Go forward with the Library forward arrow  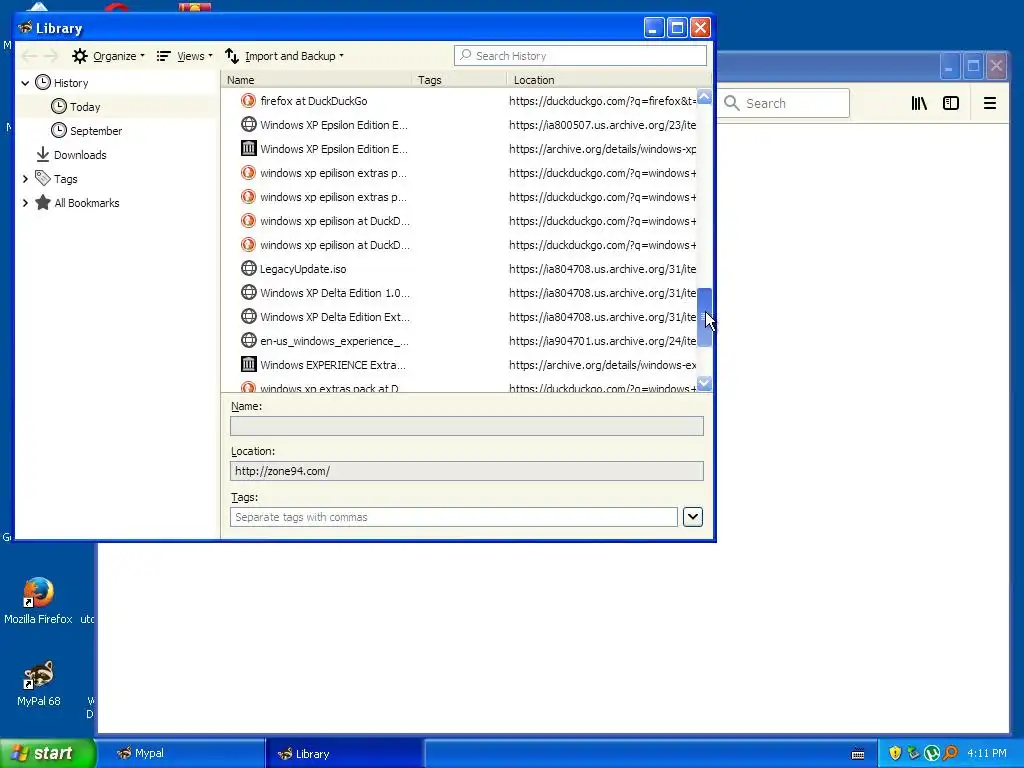51,56
